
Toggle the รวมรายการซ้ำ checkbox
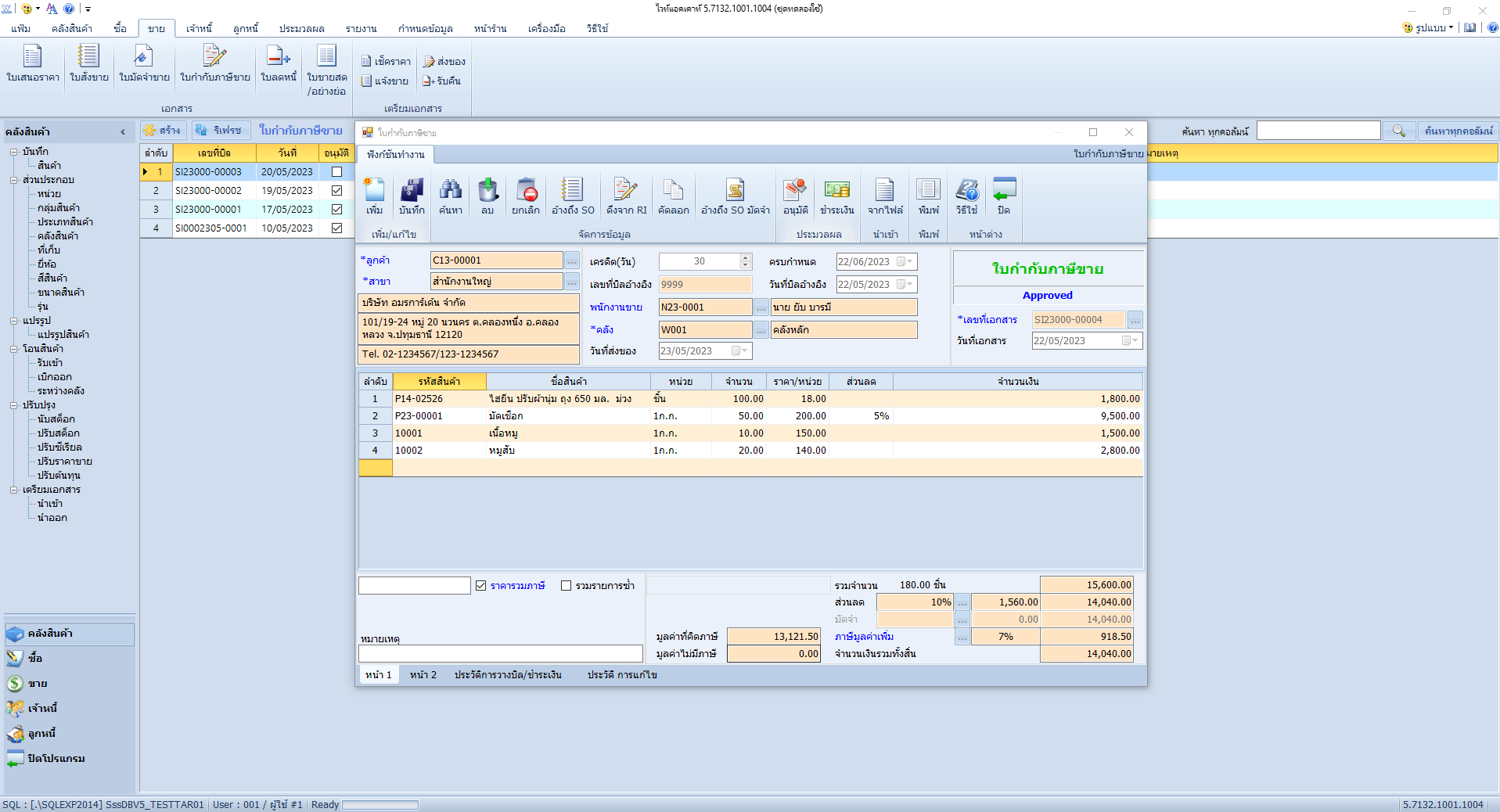click(x=566, y=585)
